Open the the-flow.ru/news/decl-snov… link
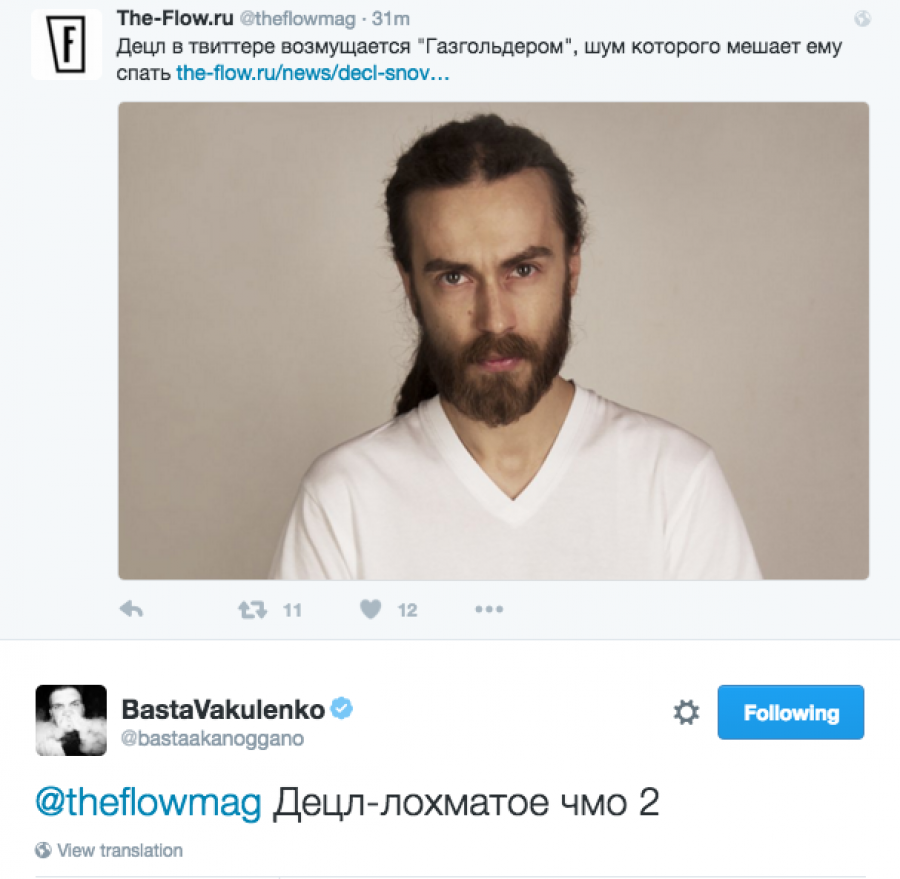Screen dimensions: 900x879 click(312, 73)
